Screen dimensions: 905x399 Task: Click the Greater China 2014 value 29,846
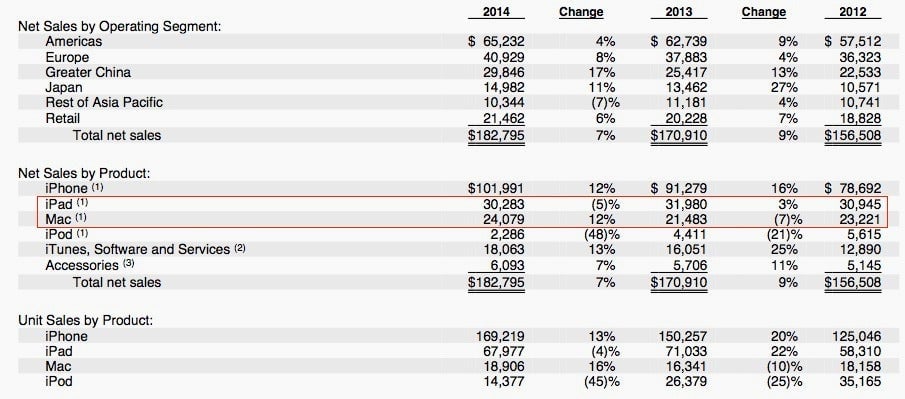tap(503, 72)
